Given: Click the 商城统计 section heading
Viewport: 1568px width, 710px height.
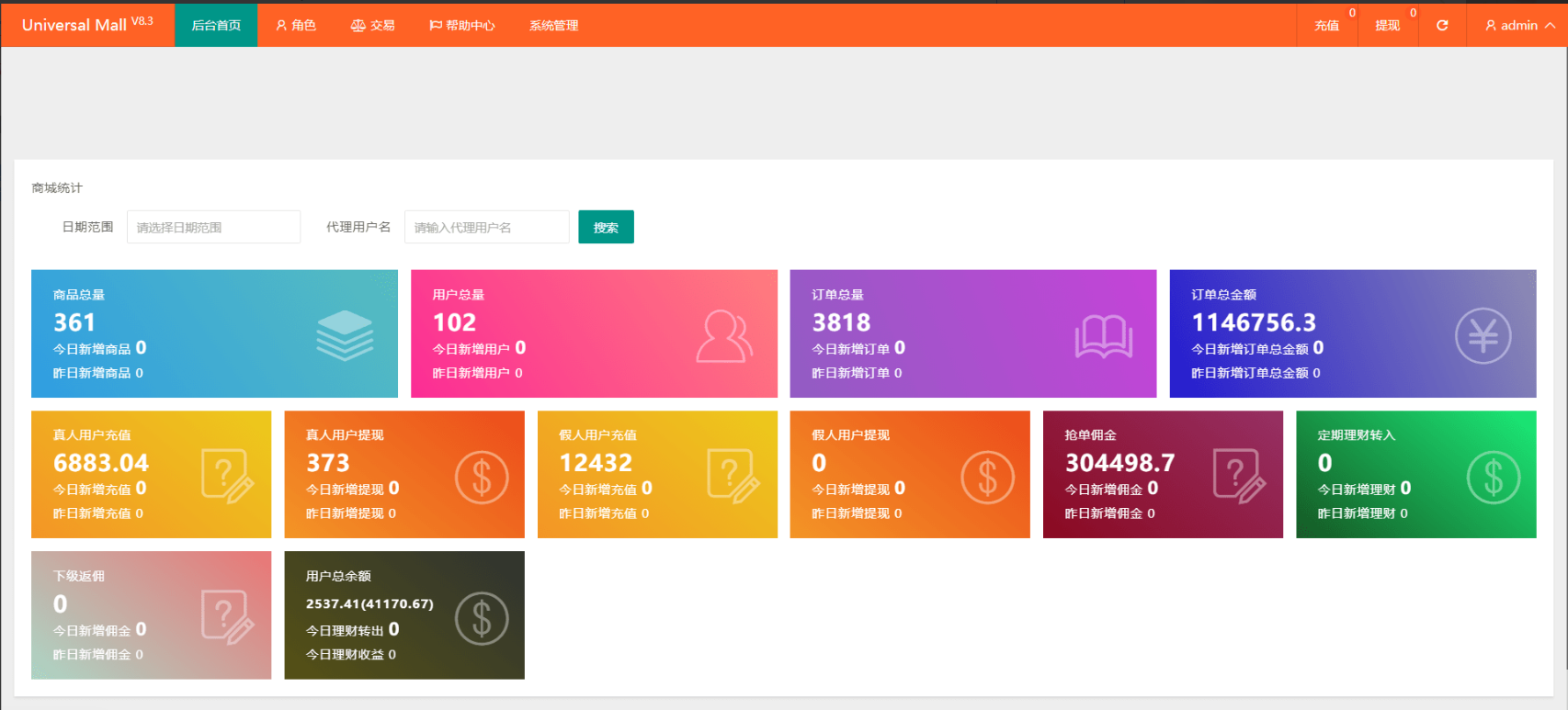Looking at the screenshot, I should point(57,187).
